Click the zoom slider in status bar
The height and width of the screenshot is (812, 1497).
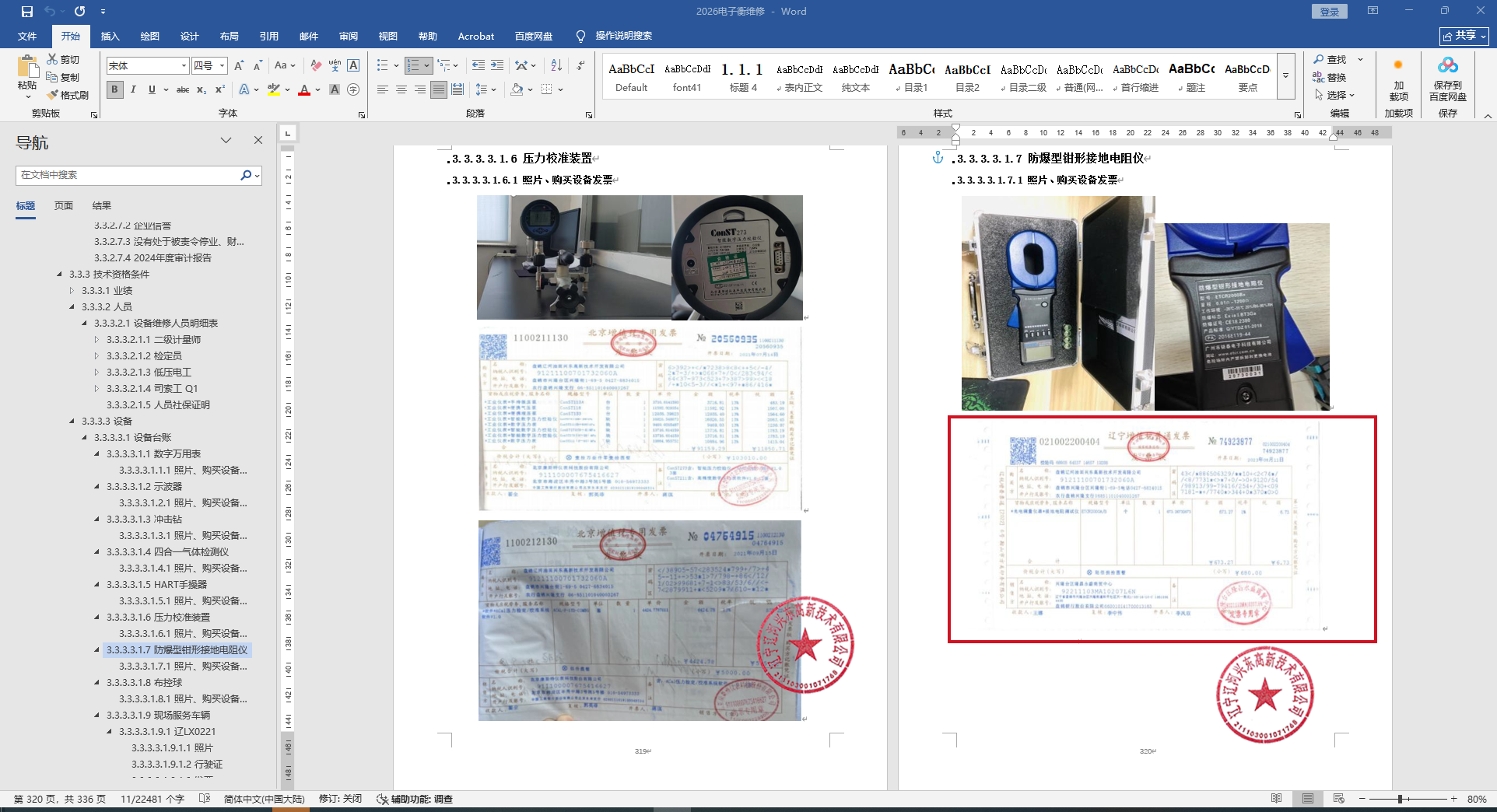pos(1400,799)
